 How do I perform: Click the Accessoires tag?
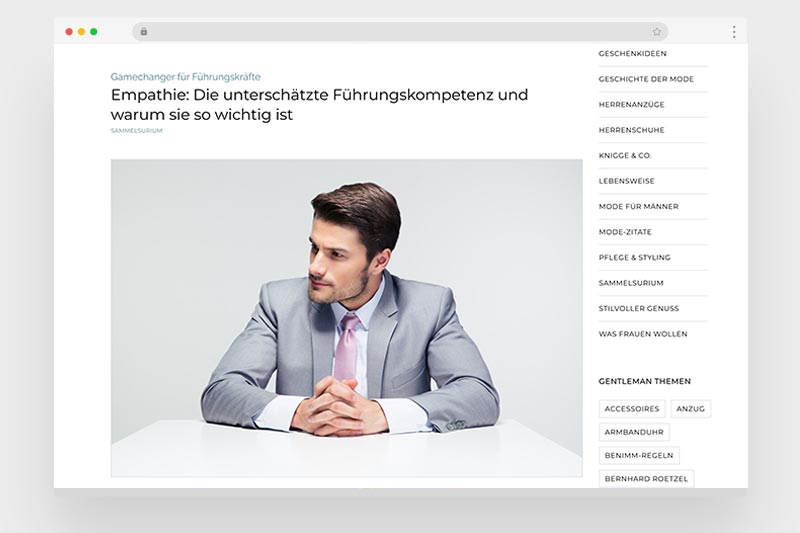[632, 409]
